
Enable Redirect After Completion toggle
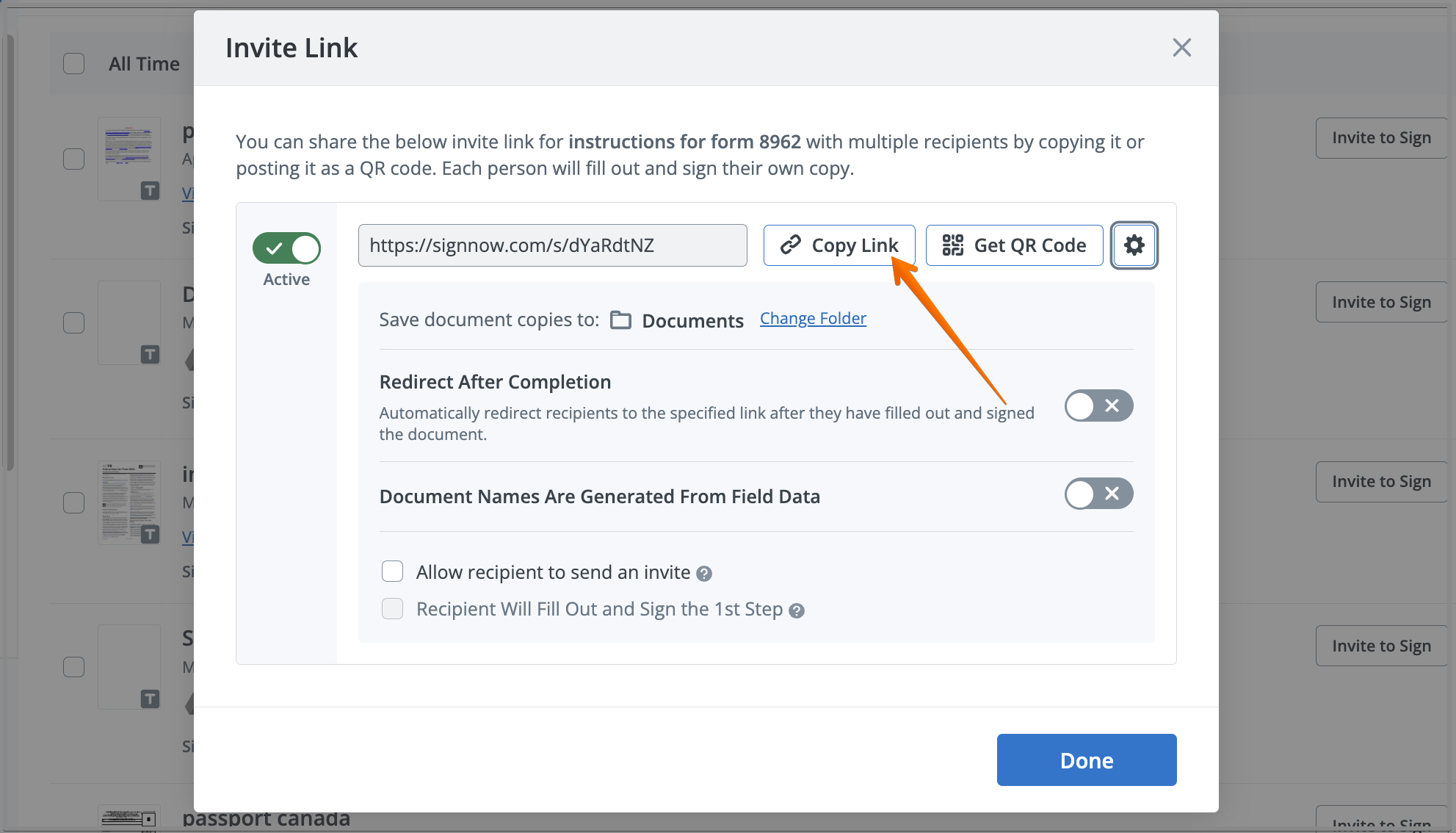[x=1098, y=405]
